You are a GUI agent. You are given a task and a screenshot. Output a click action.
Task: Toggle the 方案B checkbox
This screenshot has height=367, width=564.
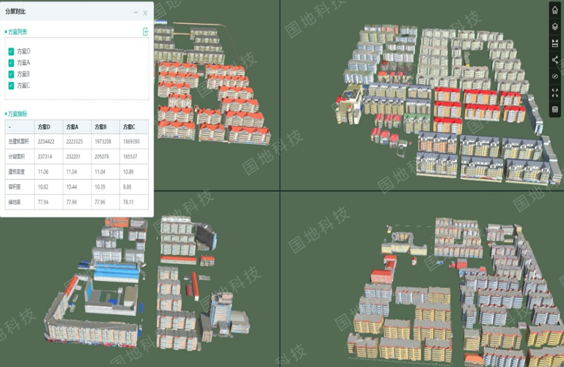tap(11, 74)
